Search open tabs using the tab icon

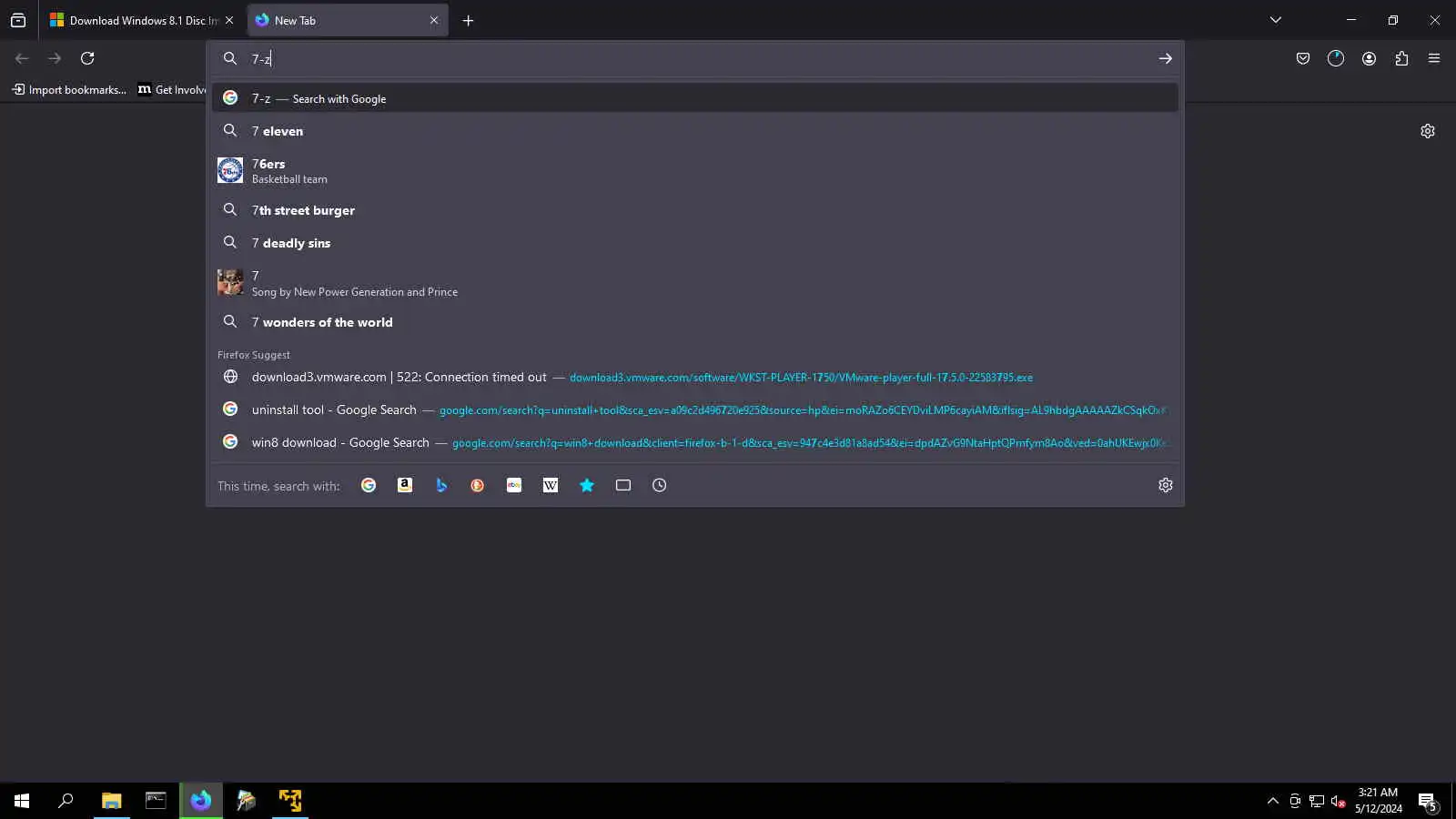[623, 485]
